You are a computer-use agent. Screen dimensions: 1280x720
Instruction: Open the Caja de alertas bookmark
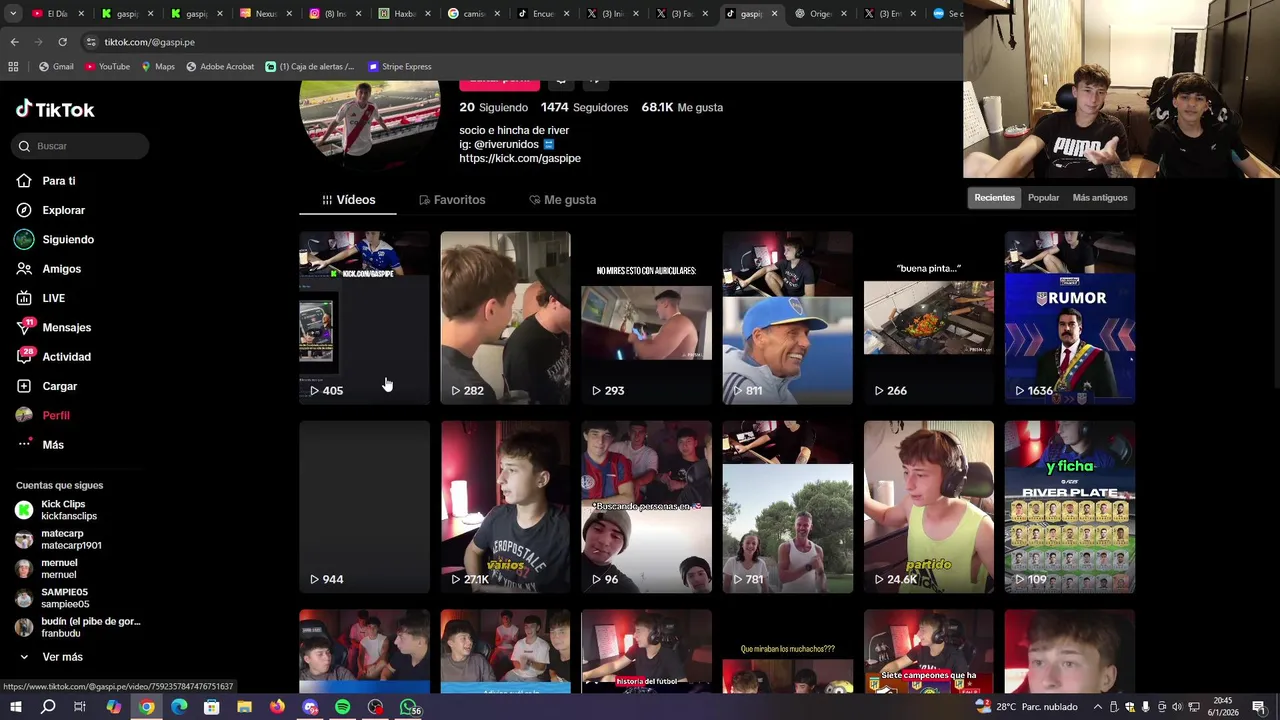coord(310,67)
